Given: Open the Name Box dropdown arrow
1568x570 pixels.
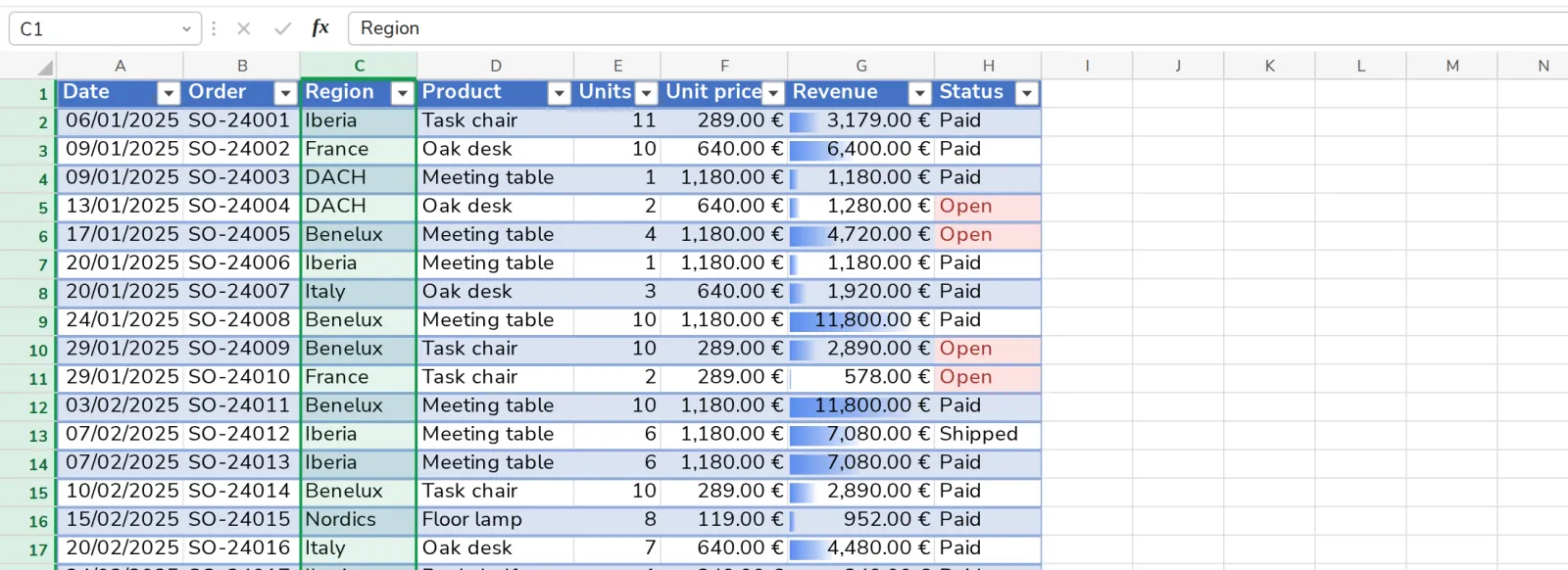Looking at the screenshot, I should pyautogui.click(x=186, y=29).
